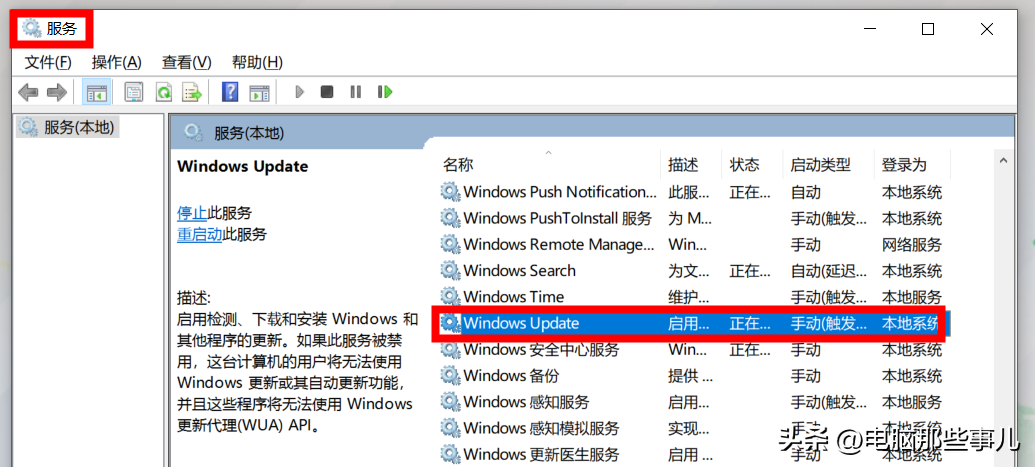
Task: Click the Restart Service green icon
Action: point(385,92)
